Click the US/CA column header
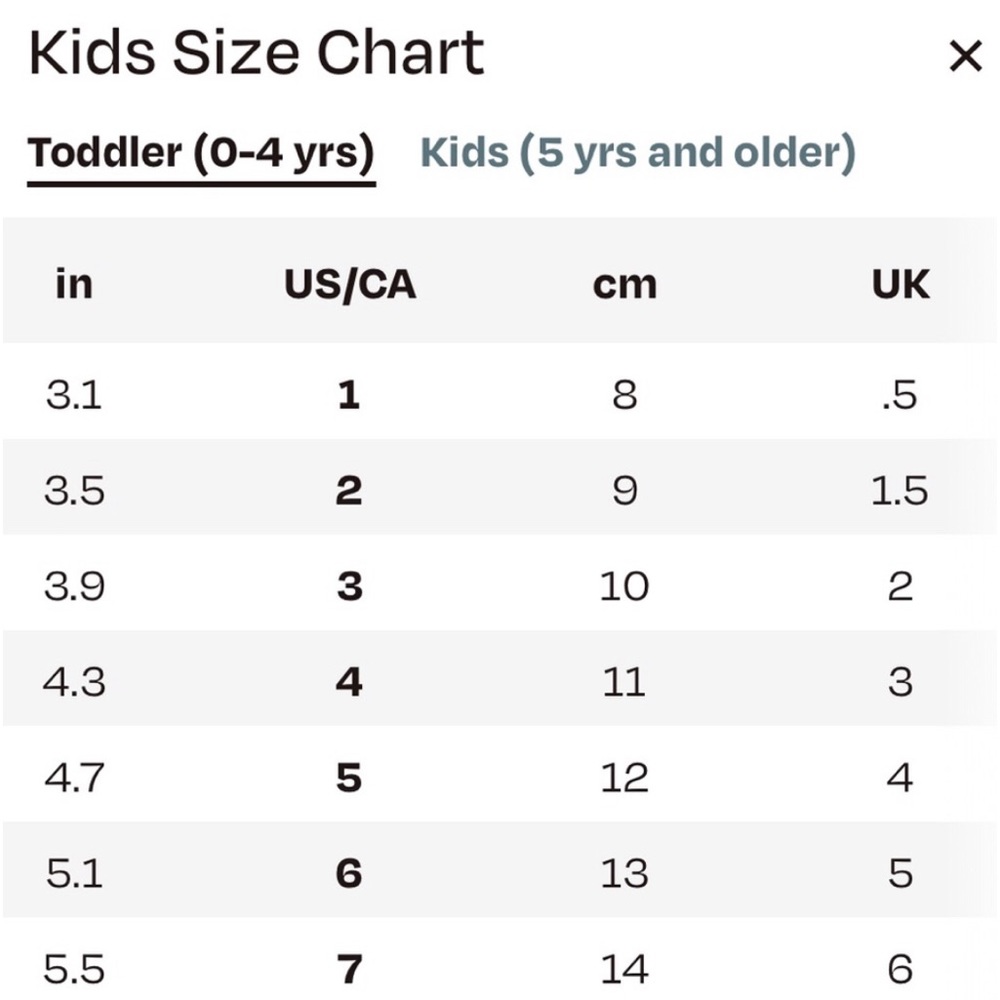 [x=350, y=284]
